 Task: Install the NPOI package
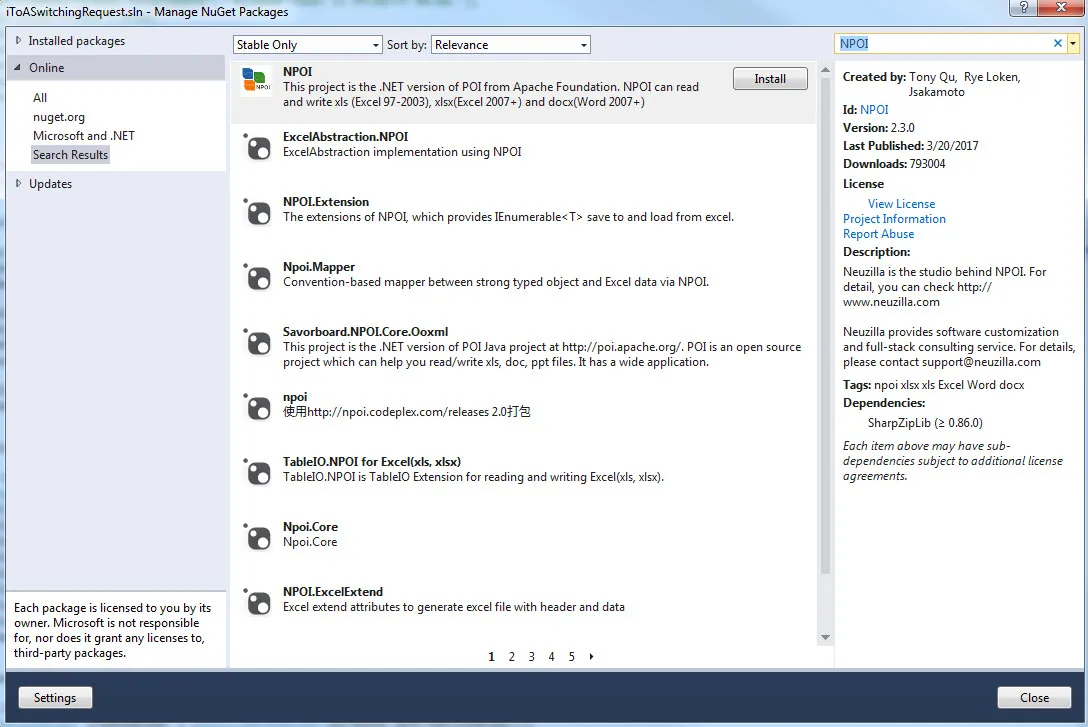point(770,78)
